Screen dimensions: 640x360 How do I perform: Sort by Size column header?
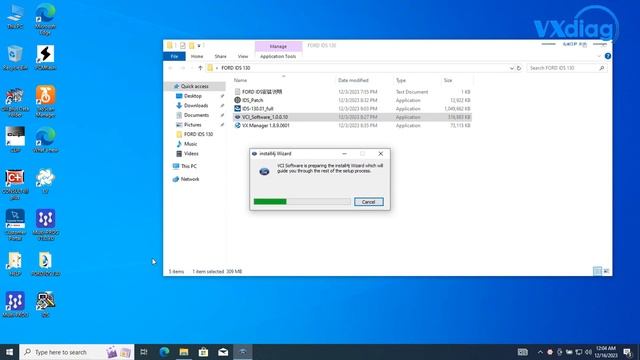click(x=448, y=80)
